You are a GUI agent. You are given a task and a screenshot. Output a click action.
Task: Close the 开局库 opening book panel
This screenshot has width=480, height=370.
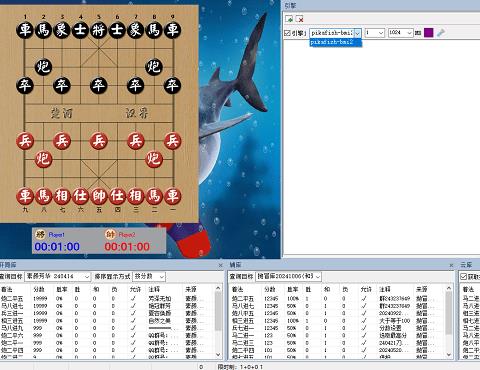click(x=220, y=265)
